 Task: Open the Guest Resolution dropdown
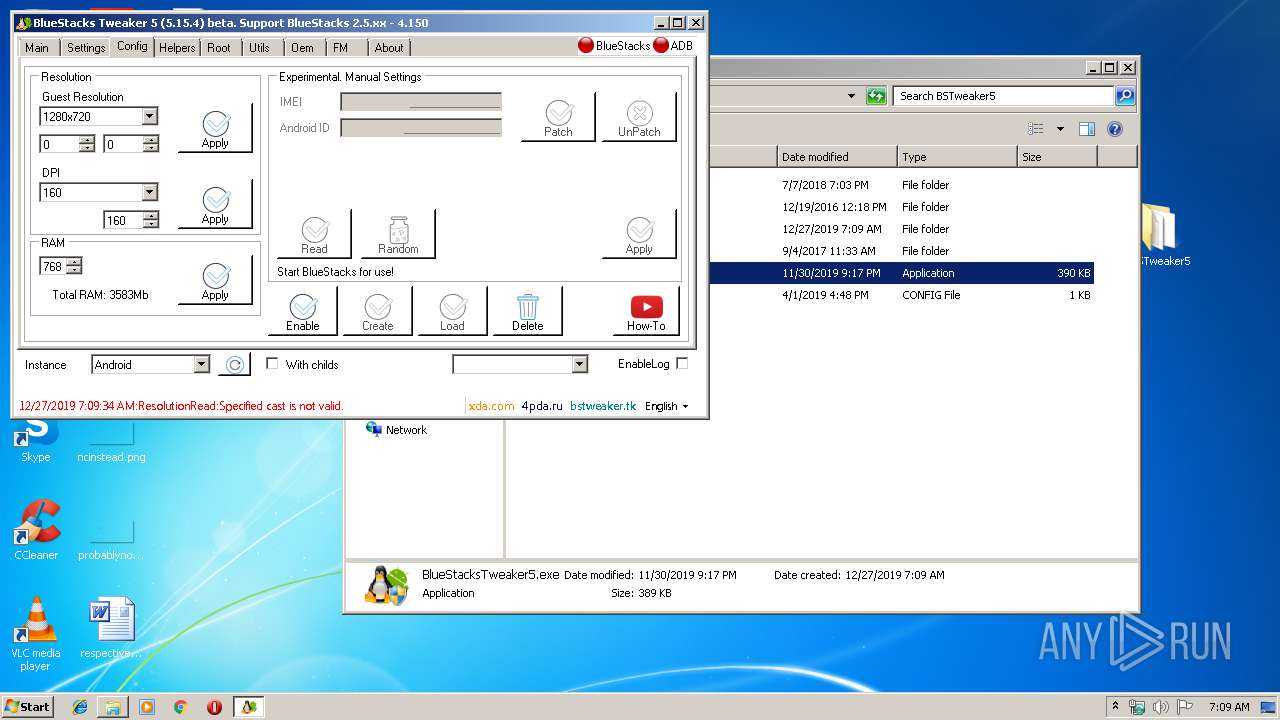pos(149,116)
